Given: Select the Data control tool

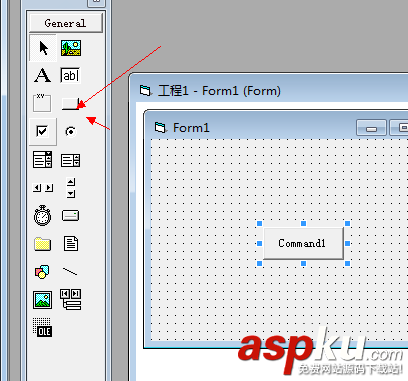Looking at the screenshot, I should pos(71,299).
